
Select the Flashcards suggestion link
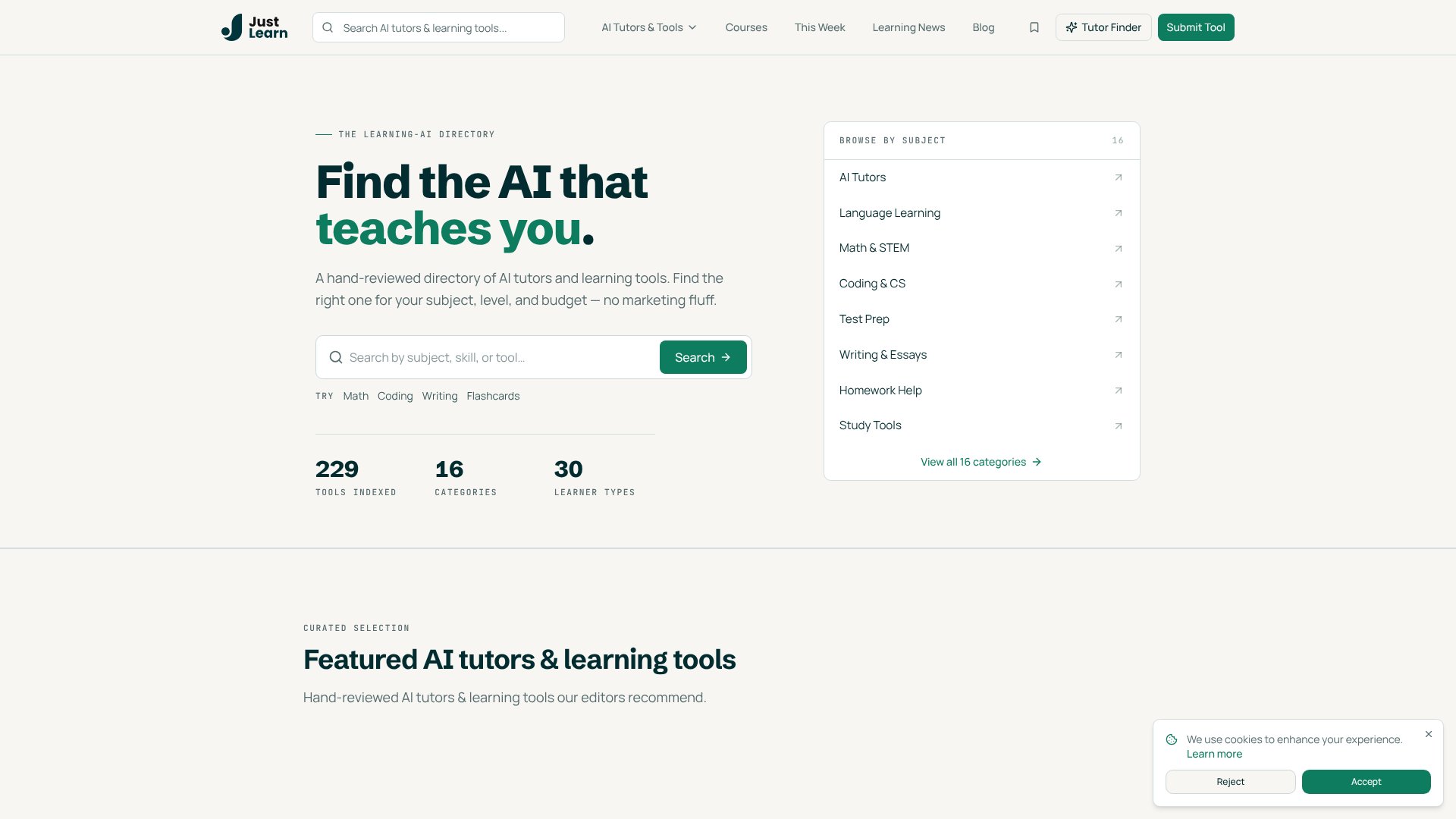pyautogui.click(x=493, y=396)
